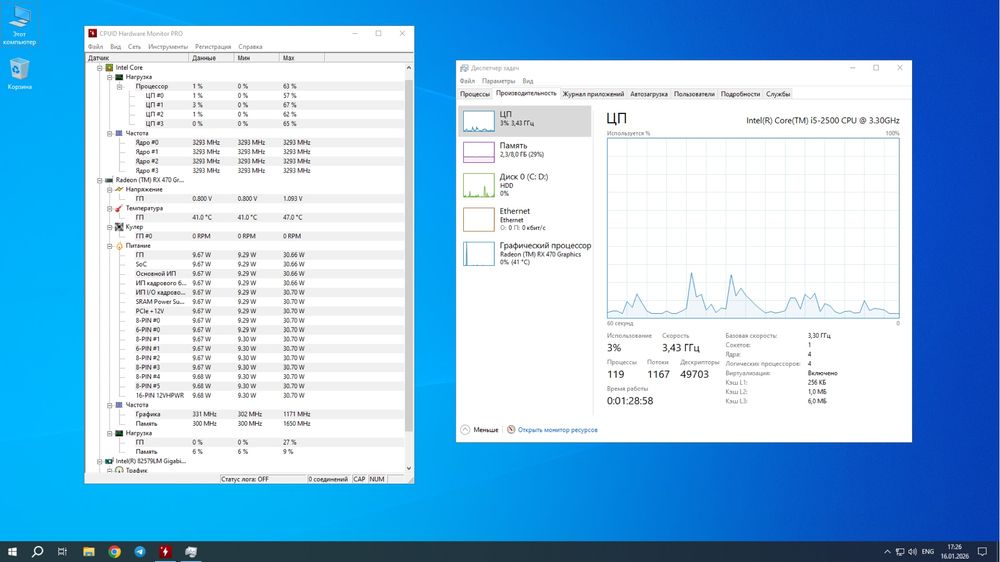Open Task View in the taskbar
1000x562 pixels.
pos(62,552)
